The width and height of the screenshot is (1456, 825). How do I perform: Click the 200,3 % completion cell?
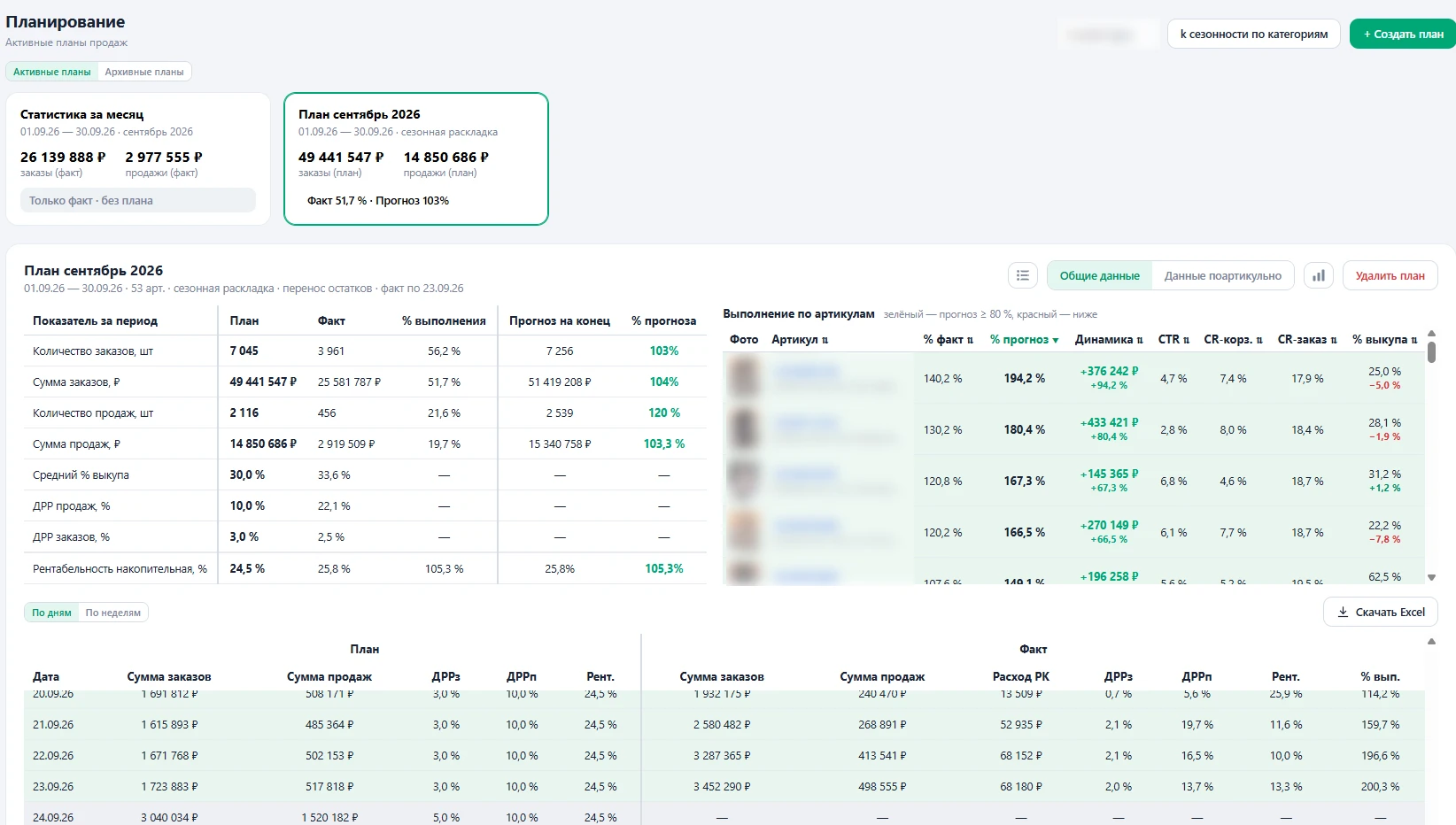(x=1380, y=786)
